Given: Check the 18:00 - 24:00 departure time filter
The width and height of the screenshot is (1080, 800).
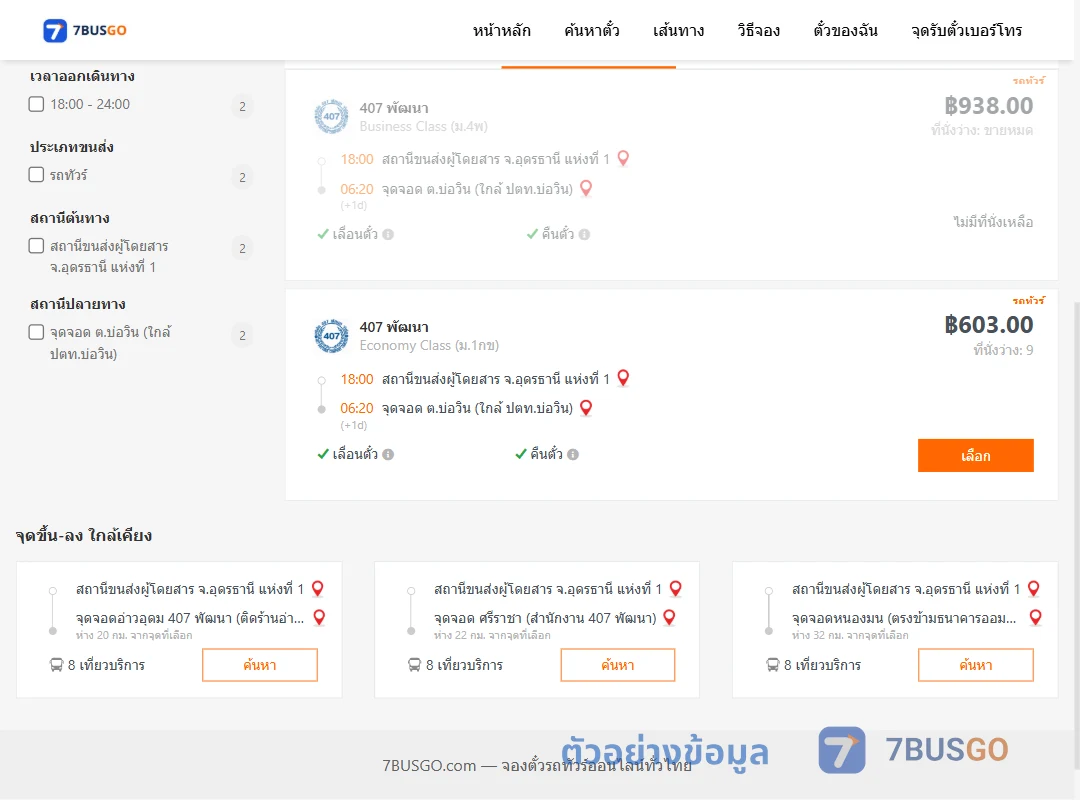Looking at the screenshot, I should pyautogui.click(x=37, y=104).
